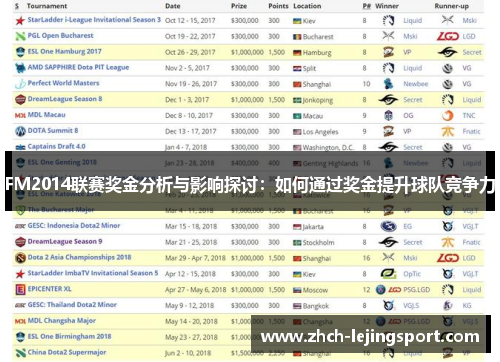The image size is (500, 362).
Task: Click the Dota 2 Asia Championships 2018 icon
Action: [20, 258]
